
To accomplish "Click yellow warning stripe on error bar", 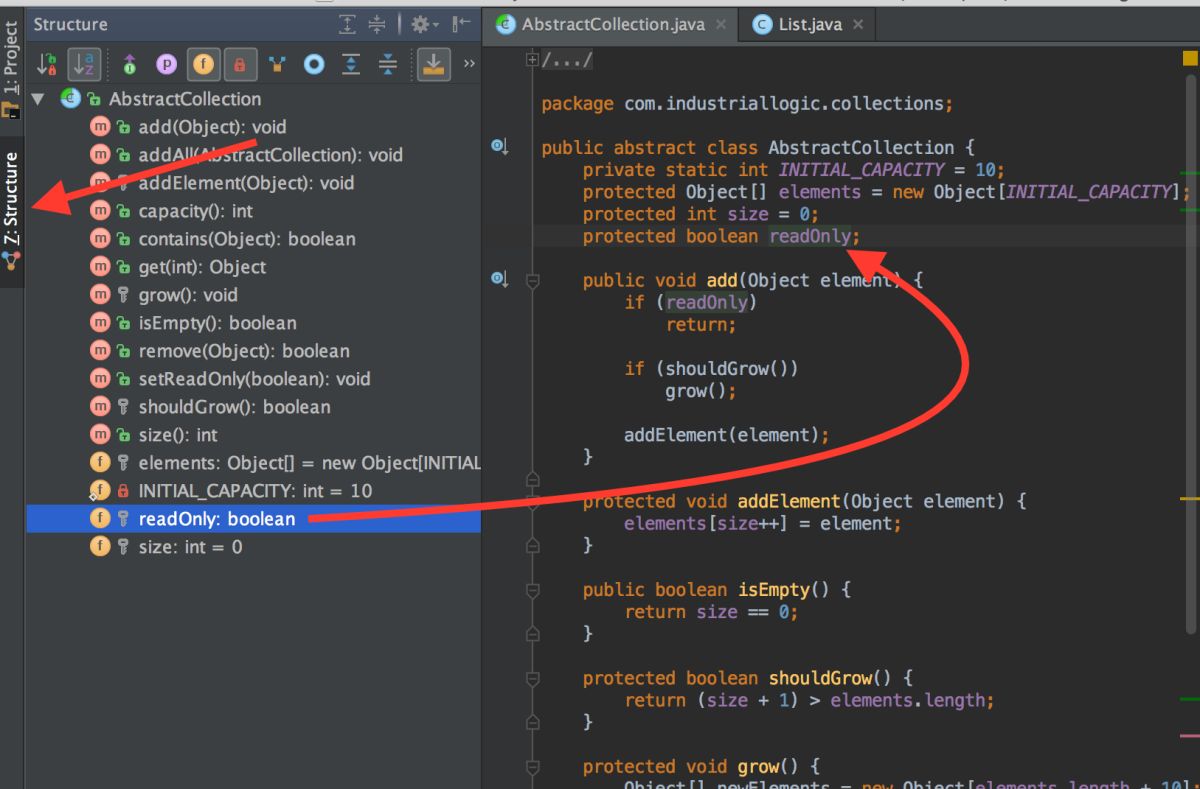I will (1189, 497).
